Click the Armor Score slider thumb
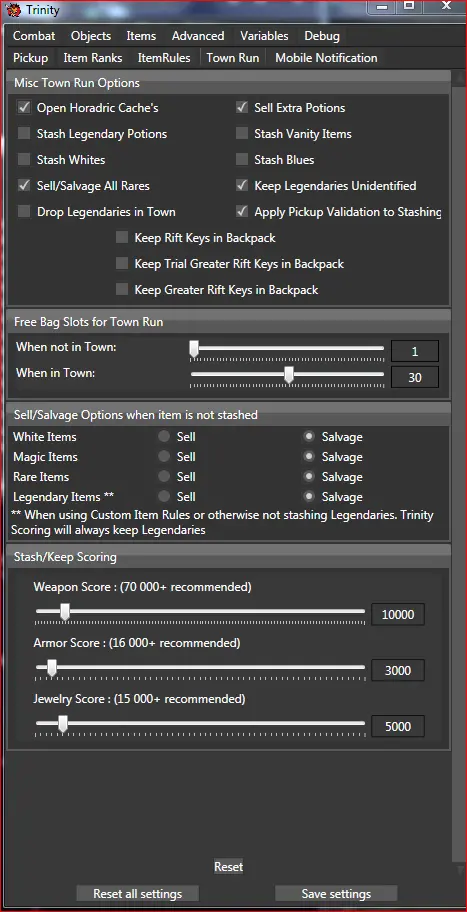The height and width of the screenshot is (912, 467). pyautogui.click(x=51, y=668)
